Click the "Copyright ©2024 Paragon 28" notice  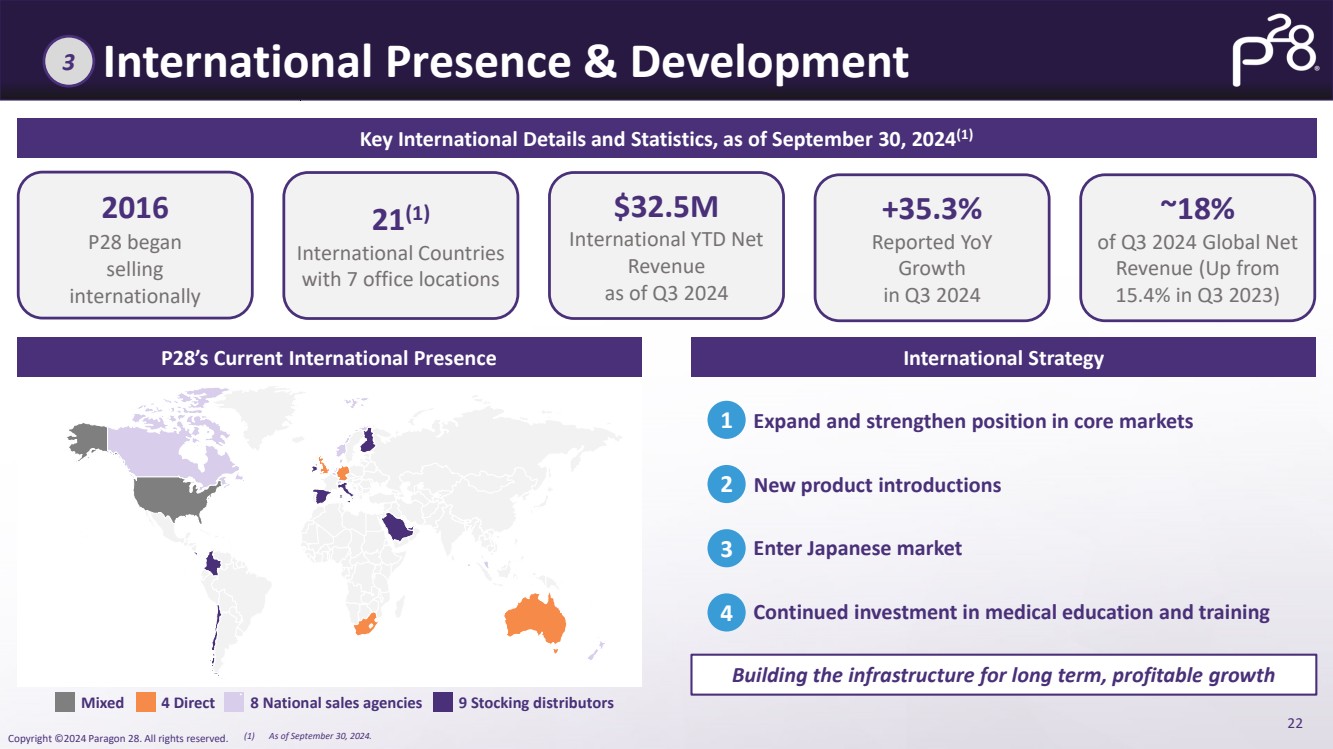coord(119,739)
